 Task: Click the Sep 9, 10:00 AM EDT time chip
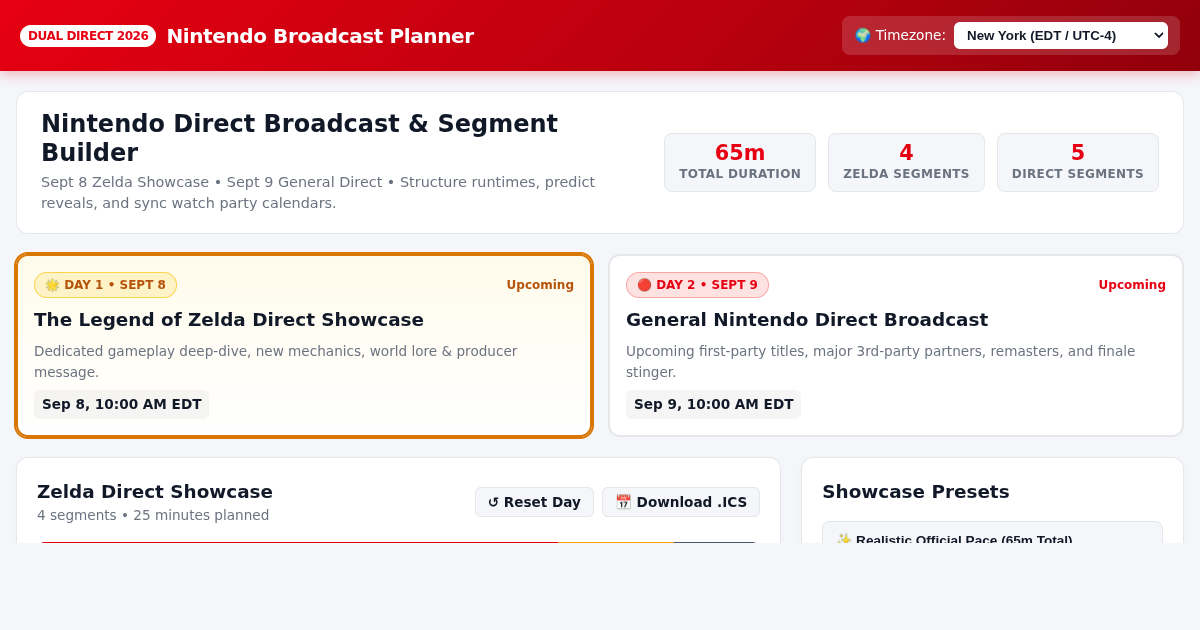tap(714, 404)
